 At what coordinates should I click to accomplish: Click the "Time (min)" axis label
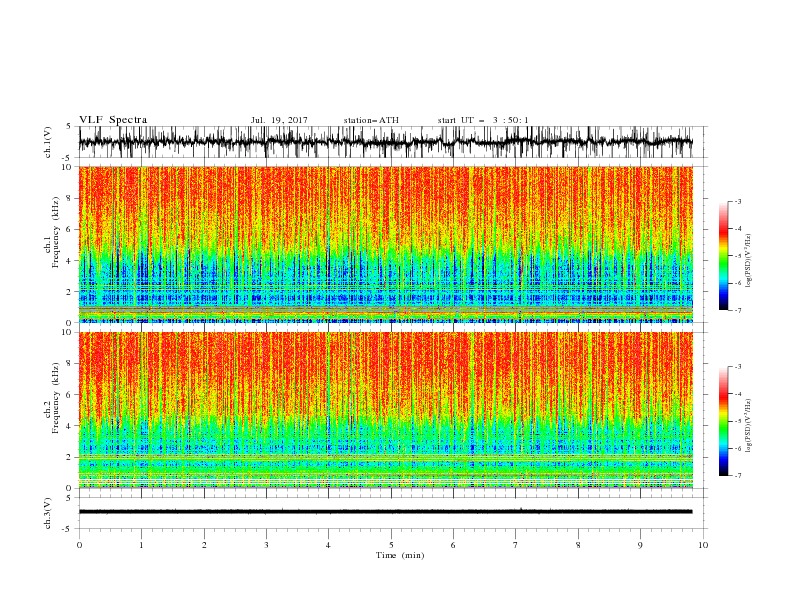tap(400, 555)
